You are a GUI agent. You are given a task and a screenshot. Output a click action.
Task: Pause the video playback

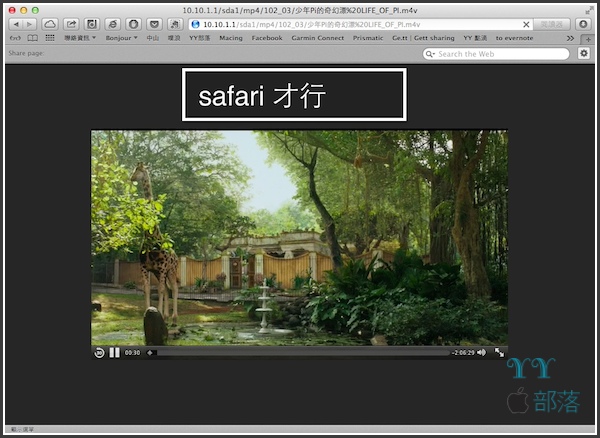(114, 352)
